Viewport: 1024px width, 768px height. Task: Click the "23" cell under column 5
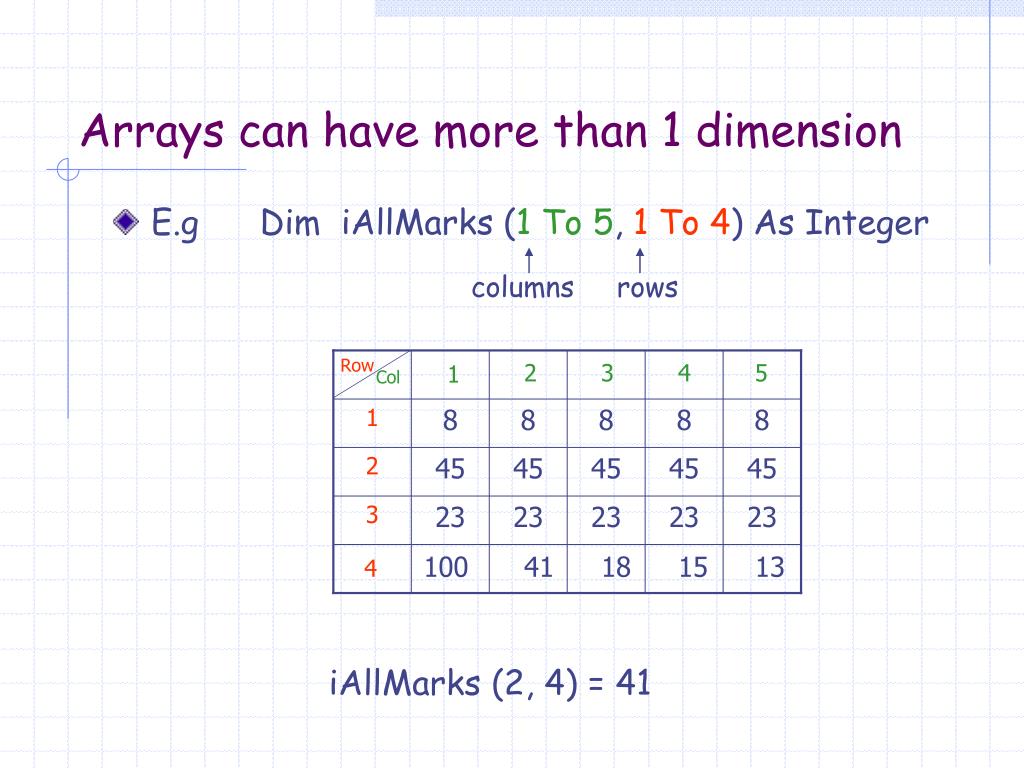click(x=761, y=518)
